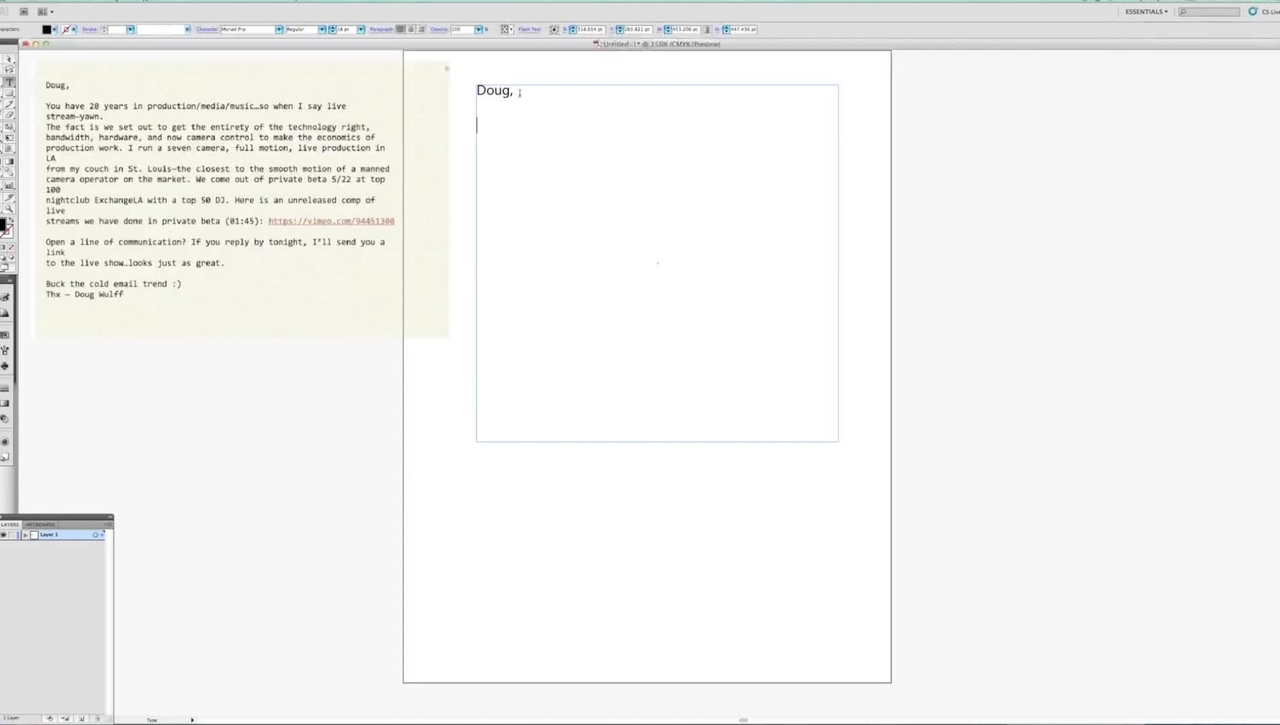
Task: Open the Opacity panel link
Action: pyautogui.click(x=439, y=29)
